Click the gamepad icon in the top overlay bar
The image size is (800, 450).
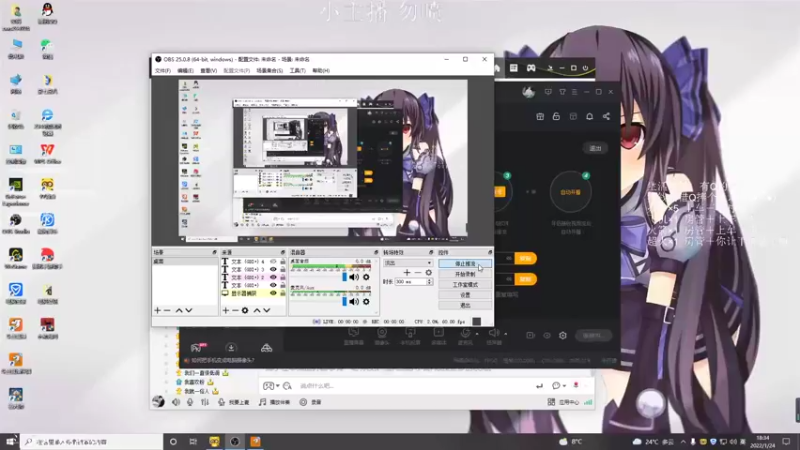531,68
